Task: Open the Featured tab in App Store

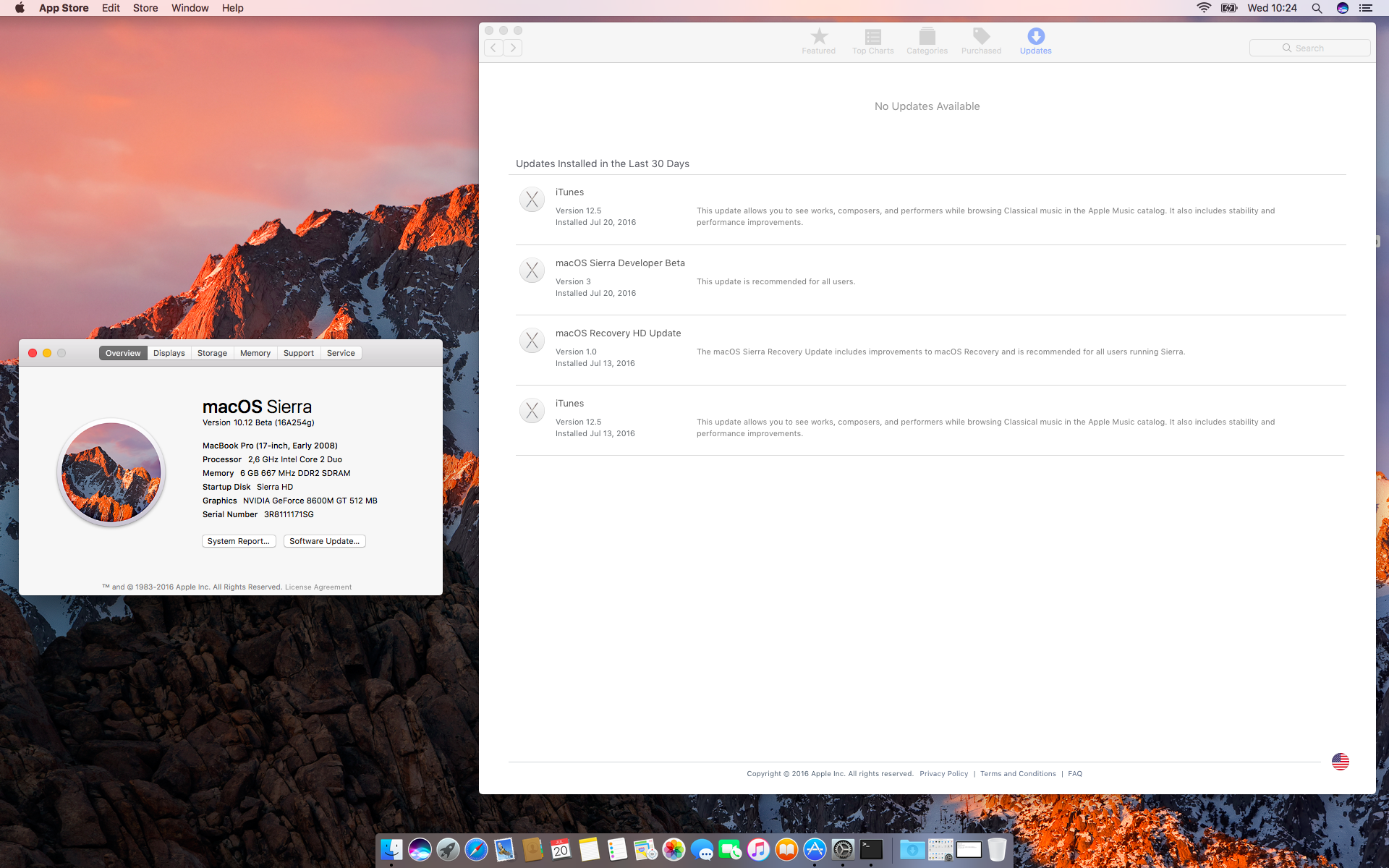Action: coord(818,41)
